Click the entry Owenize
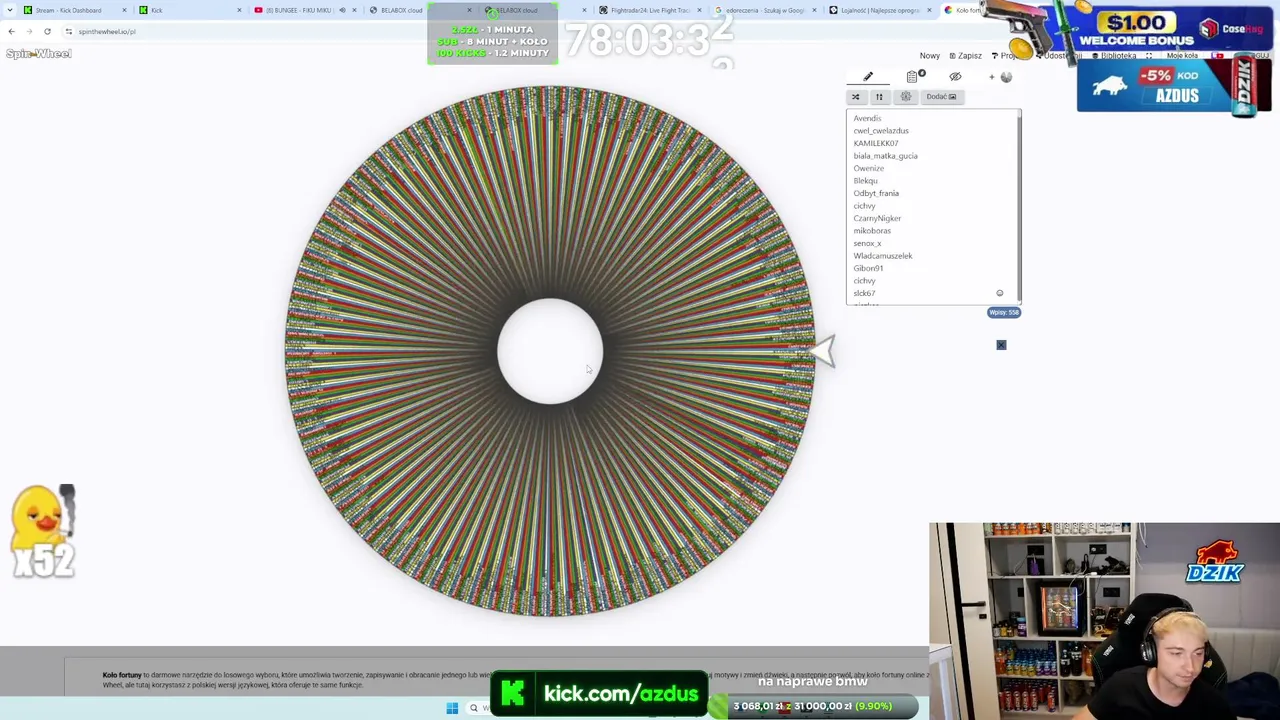 click(x=868, y=168)
